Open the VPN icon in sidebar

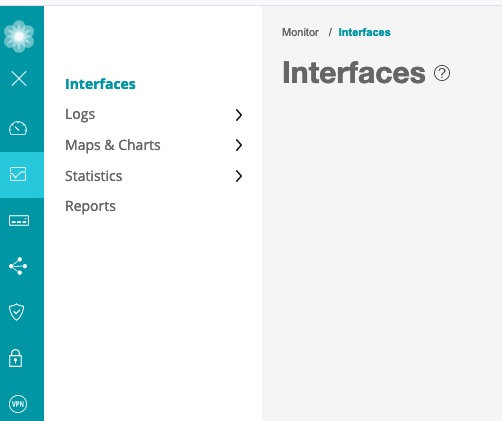[x=18, y=404]
